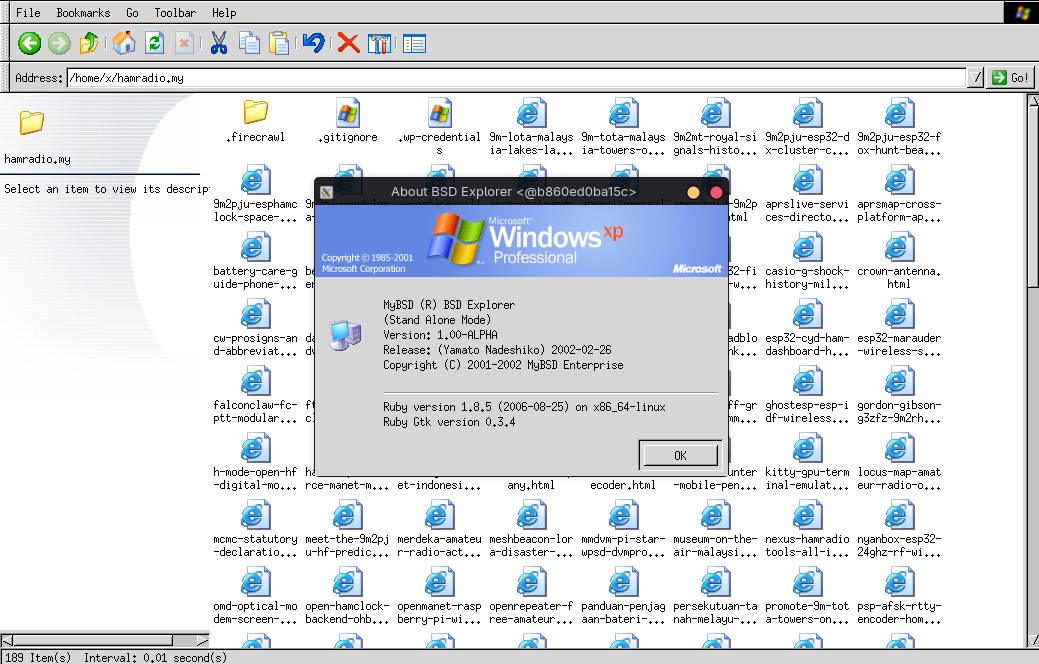Screen dimensions: 1039x664
Task: Click the Windows flag logo in menu bar
Action: pyautogui.click(x=1022, y=13)
